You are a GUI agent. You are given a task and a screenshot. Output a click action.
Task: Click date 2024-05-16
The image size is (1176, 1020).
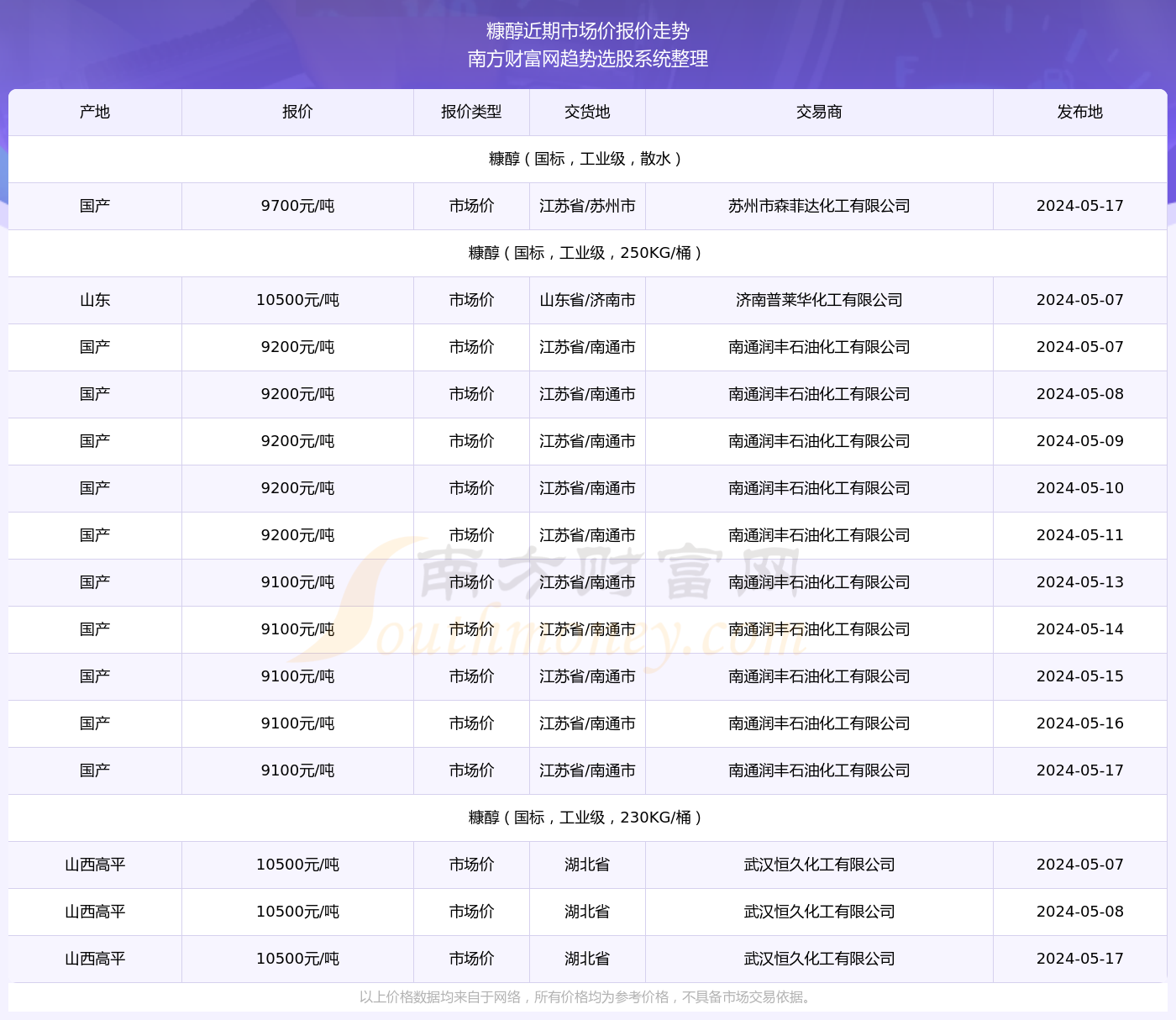[1079, 723]
